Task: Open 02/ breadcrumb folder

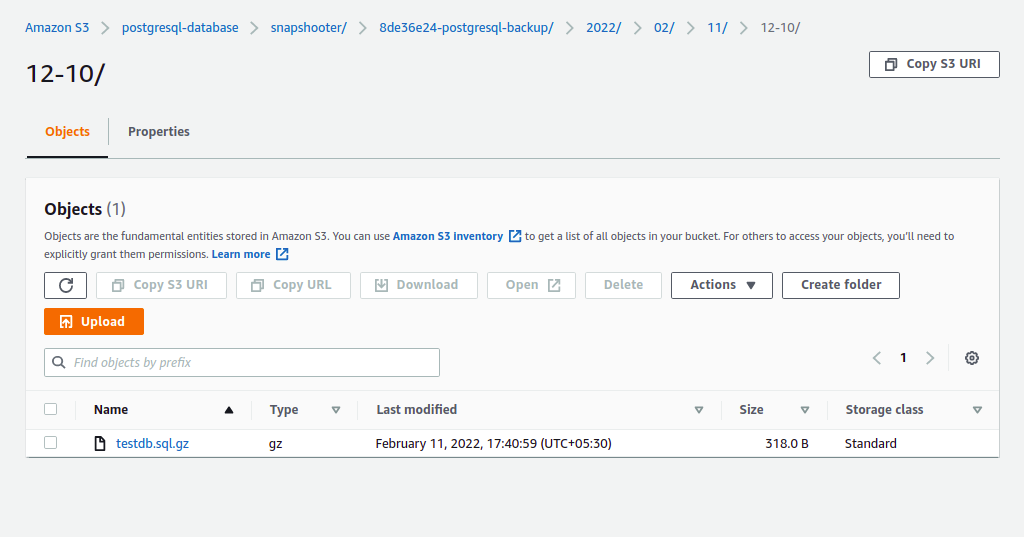Action: (x=664, y=28)
